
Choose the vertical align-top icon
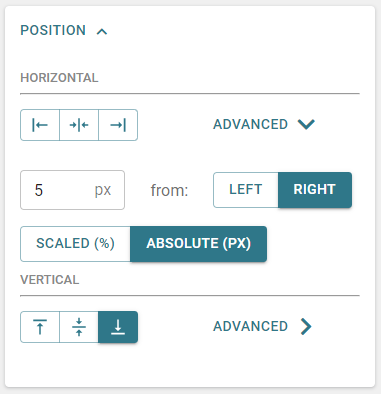pyautogui.click(x=40, y=327)
